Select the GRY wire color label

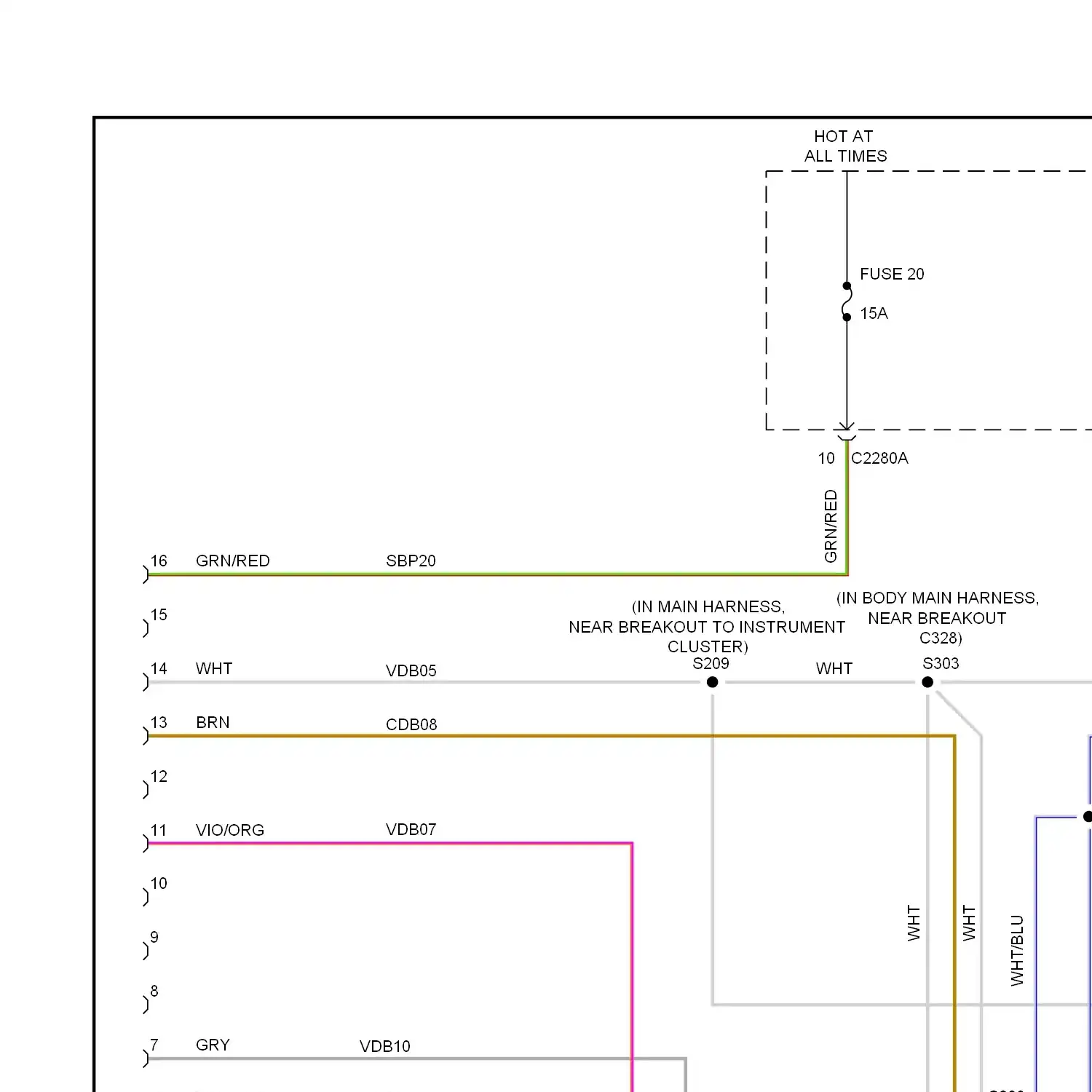pos(213,1045)
